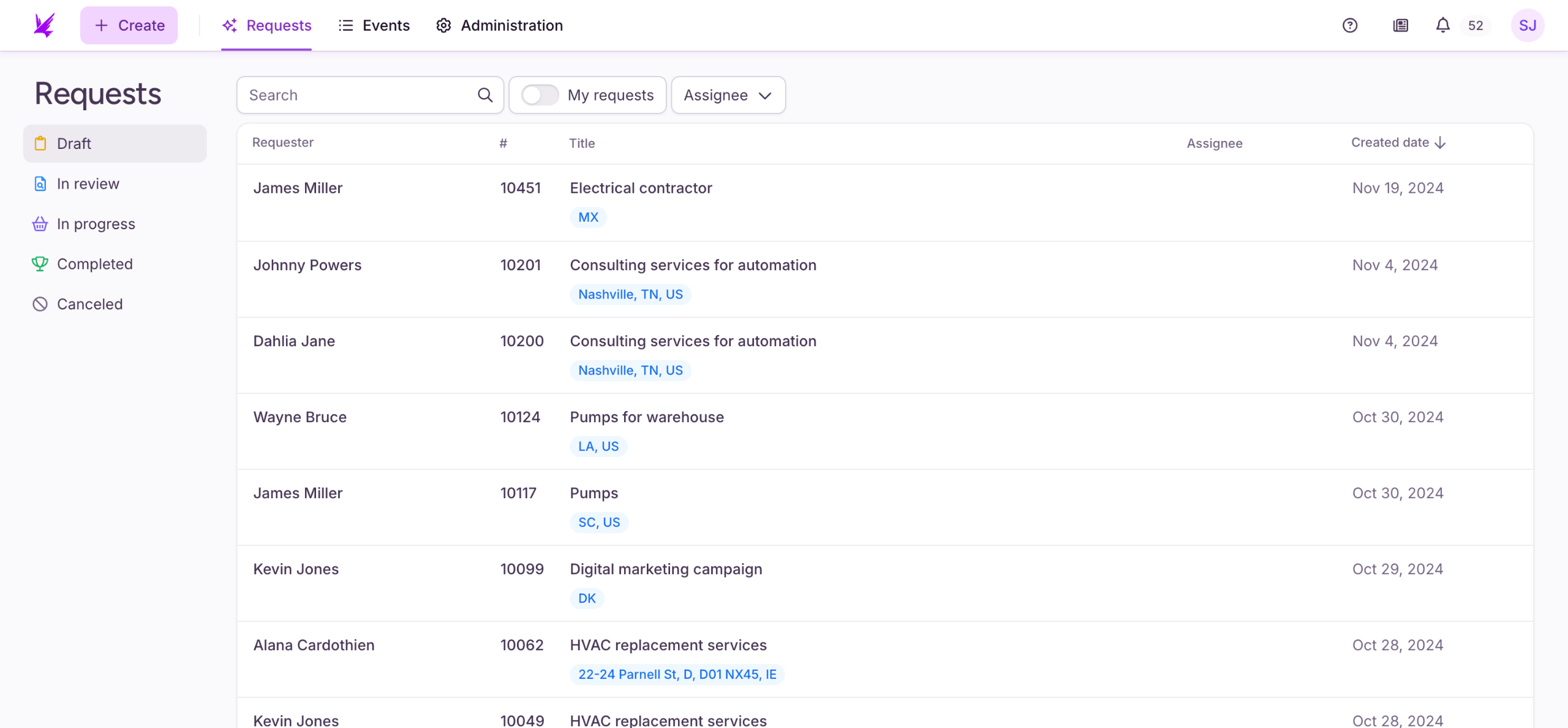
Task: Open the news feed icon
Action: (1400, 25)
